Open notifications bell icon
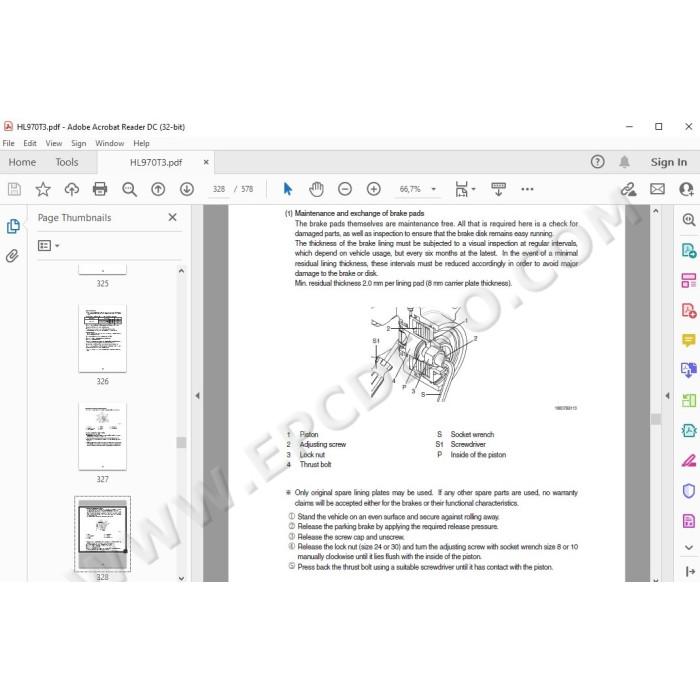 tap(624, 162)
